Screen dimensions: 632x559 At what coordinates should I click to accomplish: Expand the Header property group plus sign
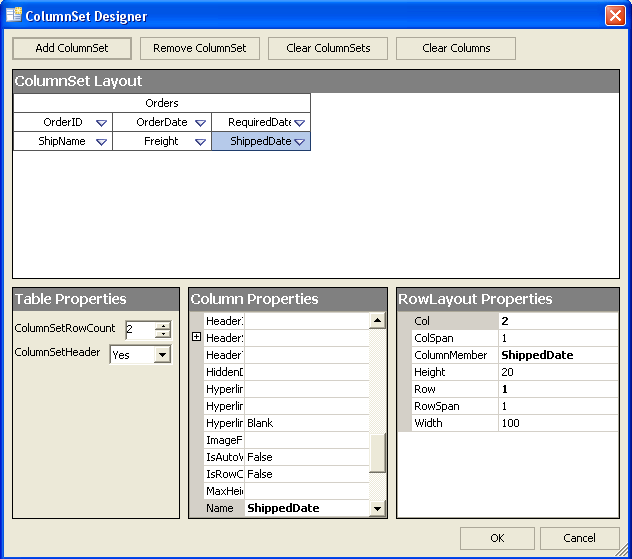pos(196,337)
